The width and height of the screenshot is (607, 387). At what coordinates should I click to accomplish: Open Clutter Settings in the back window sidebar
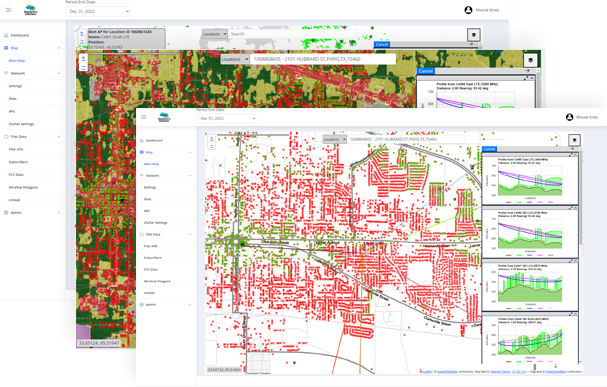(21, 124)
